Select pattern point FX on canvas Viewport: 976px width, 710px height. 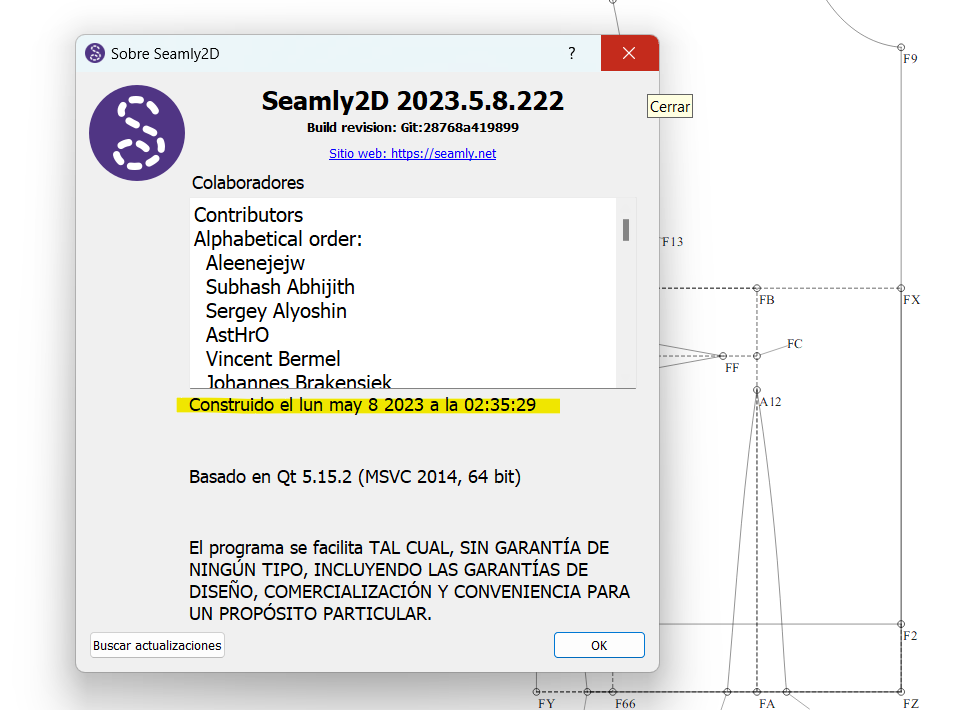pyautogui.click(x=901, y=288)
